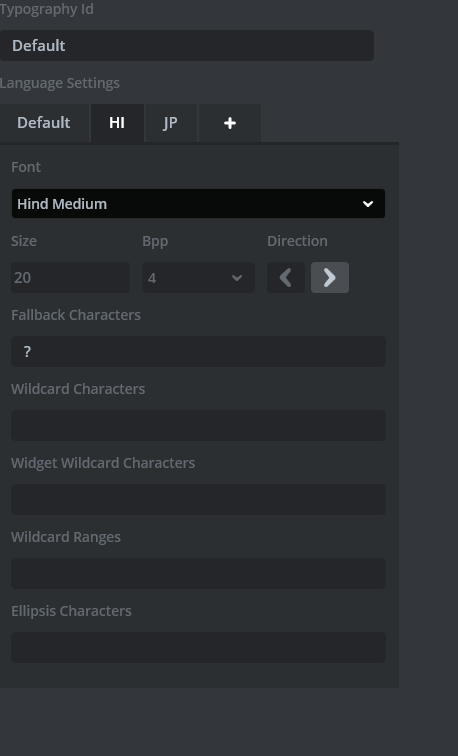The image size is (458, 756).
Task: Select right-to-left direction arrow
Action: click(286, 277)
